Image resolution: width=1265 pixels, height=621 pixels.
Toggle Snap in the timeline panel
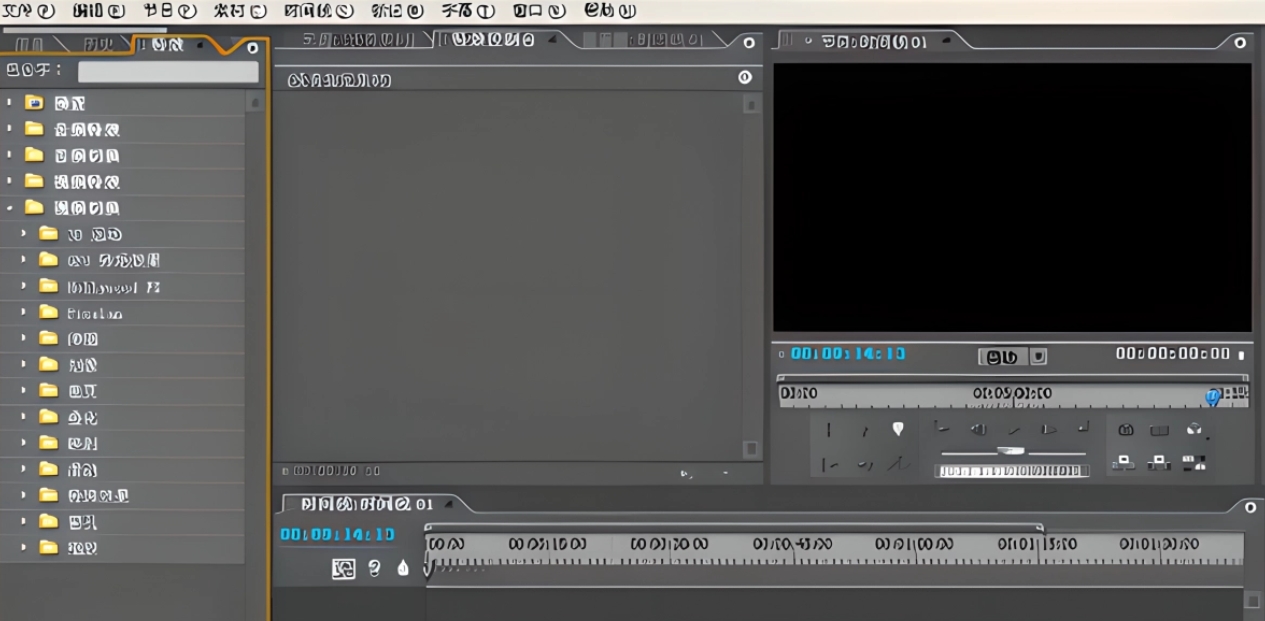point(343,569)
